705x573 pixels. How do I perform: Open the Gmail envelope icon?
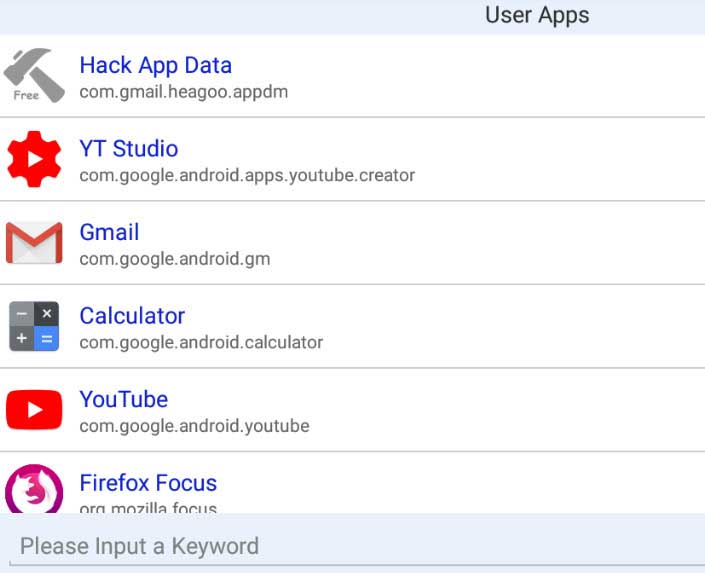(34, 243)
